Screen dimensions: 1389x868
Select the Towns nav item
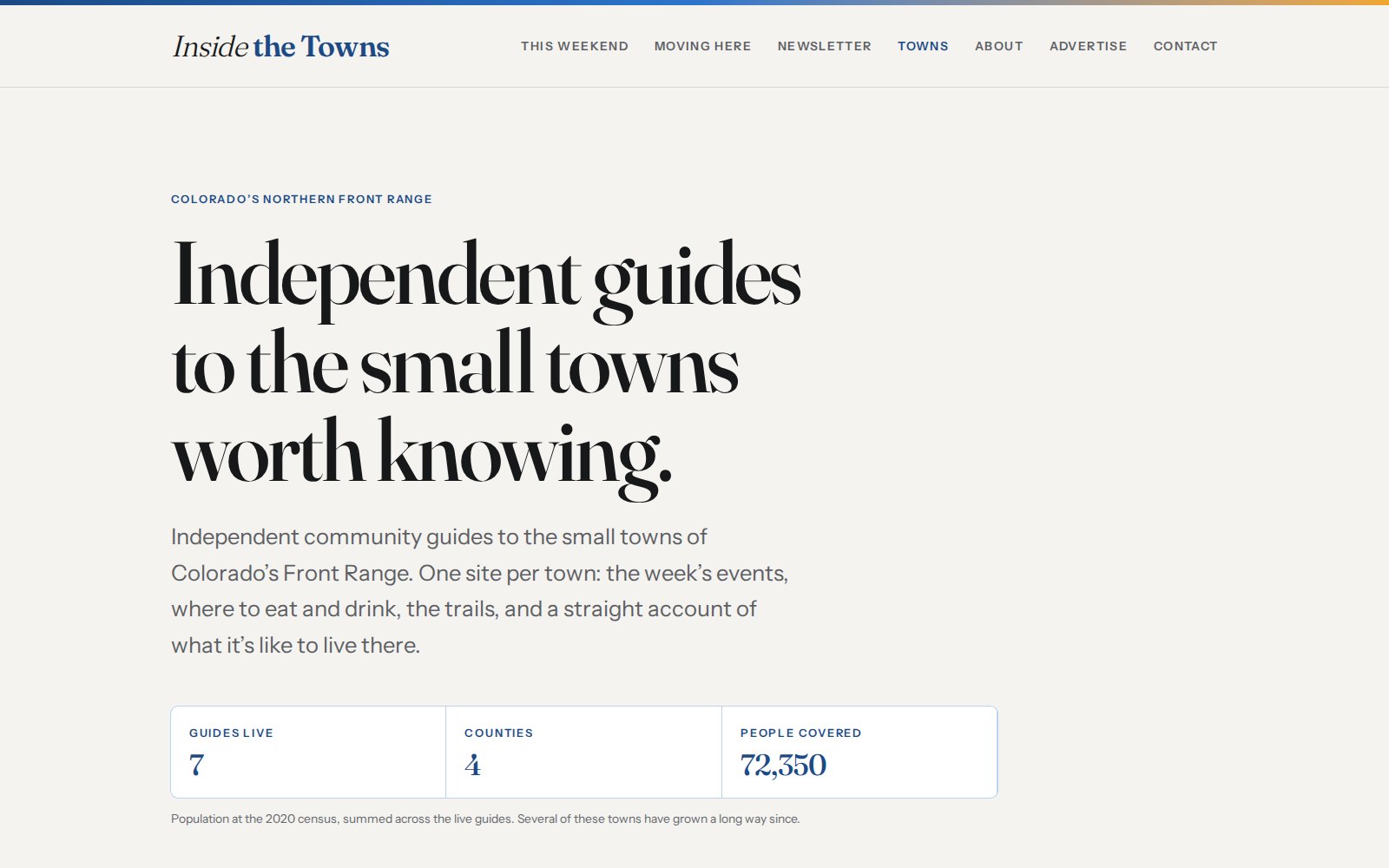(923, 46)
